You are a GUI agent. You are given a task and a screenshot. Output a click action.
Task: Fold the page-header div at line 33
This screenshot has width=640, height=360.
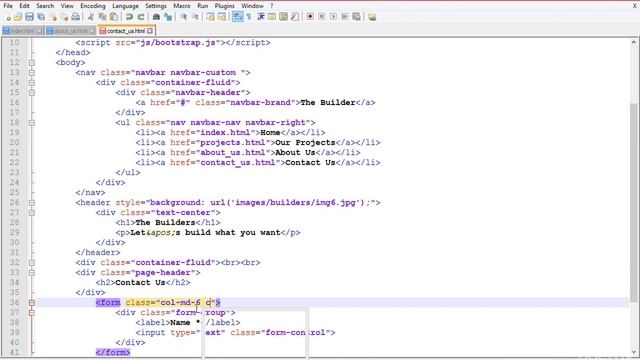31,273
